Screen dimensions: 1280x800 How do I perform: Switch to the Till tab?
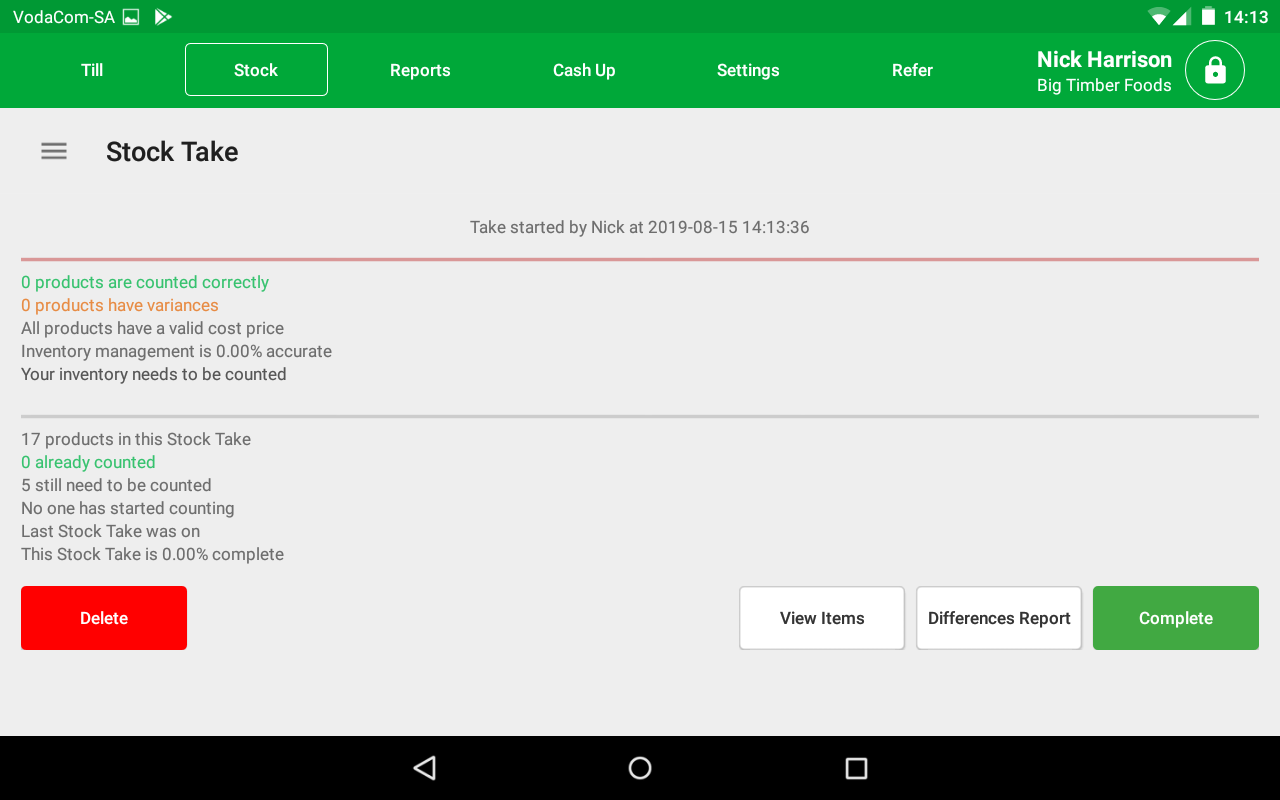coord(92,70)
